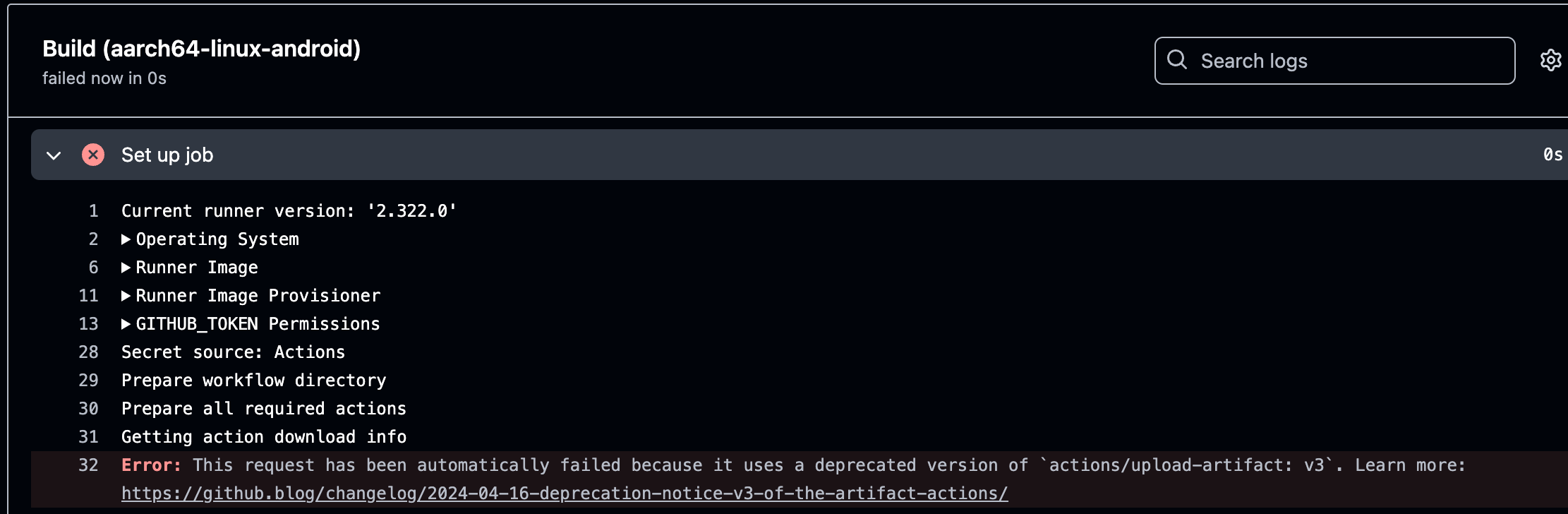Click line number 28 in the log
The image size is (1568, 514).
pyautogui.click(x=89, y=352)
